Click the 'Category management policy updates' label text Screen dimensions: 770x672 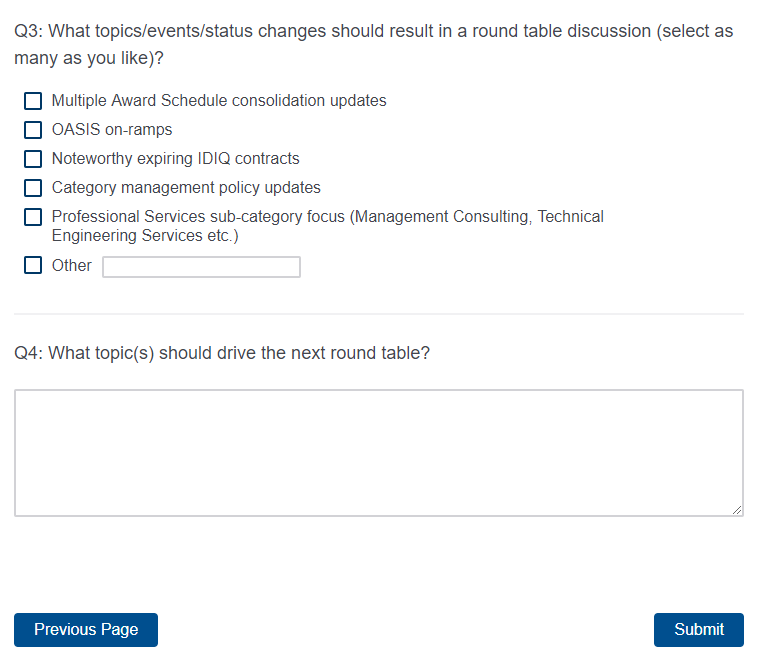click(186, 188)
